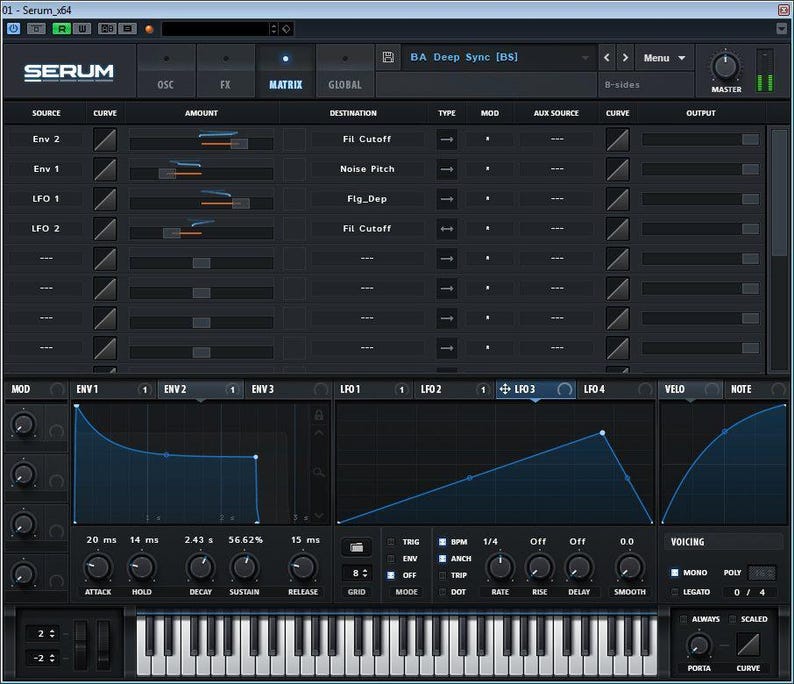
Task: Enable the SCALED portamento checkbox
Action: coord(732,619)
